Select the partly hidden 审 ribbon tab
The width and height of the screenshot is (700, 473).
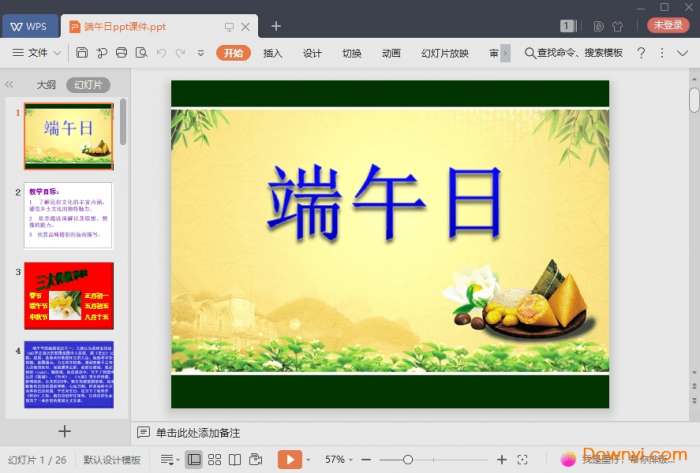494,53
